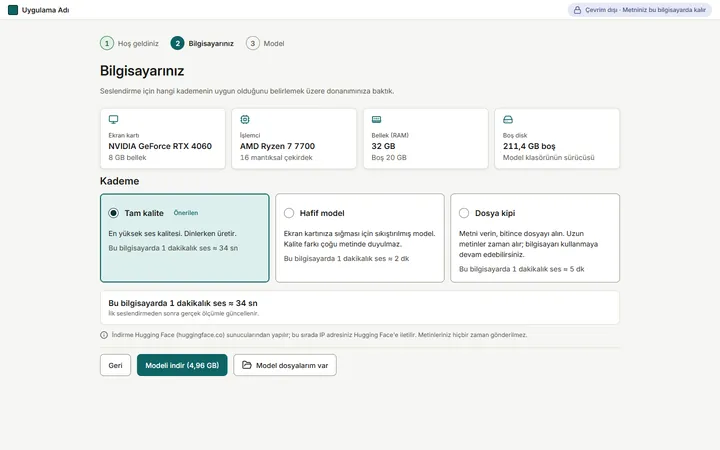This screenshot has height=450, width=720.
Task: Click the CPU chip icon on processor card
Action: [245, 119]
